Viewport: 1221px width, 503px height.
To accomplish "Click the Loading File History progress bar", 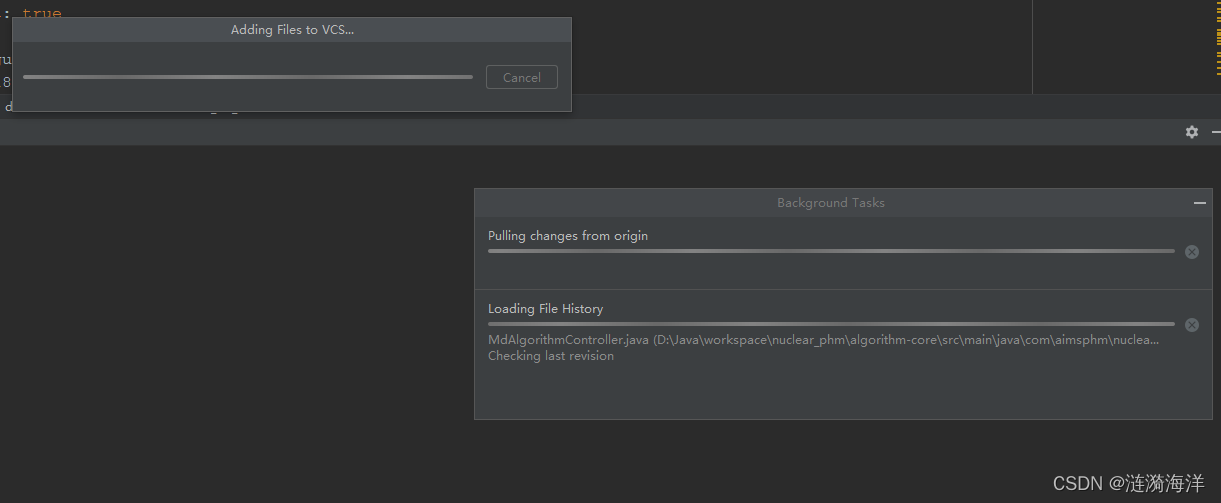I will (831, 324).
